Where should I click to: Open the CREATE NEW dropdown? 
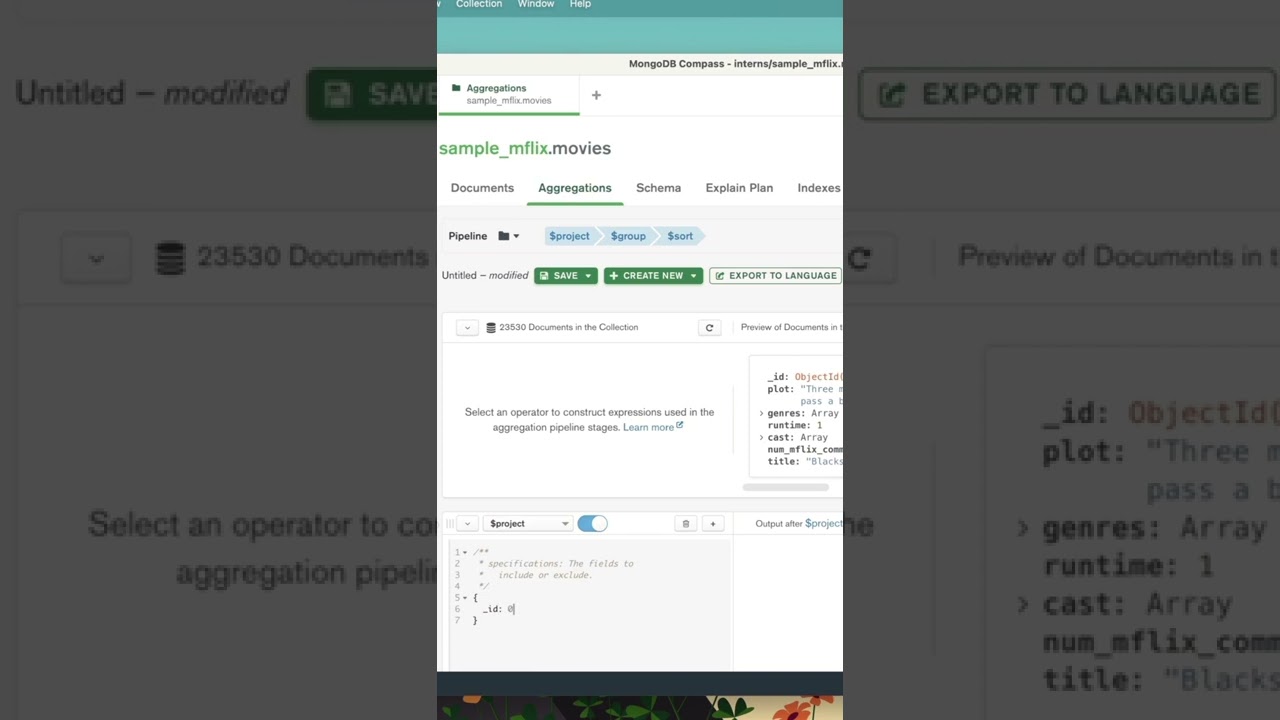(653, 276)
